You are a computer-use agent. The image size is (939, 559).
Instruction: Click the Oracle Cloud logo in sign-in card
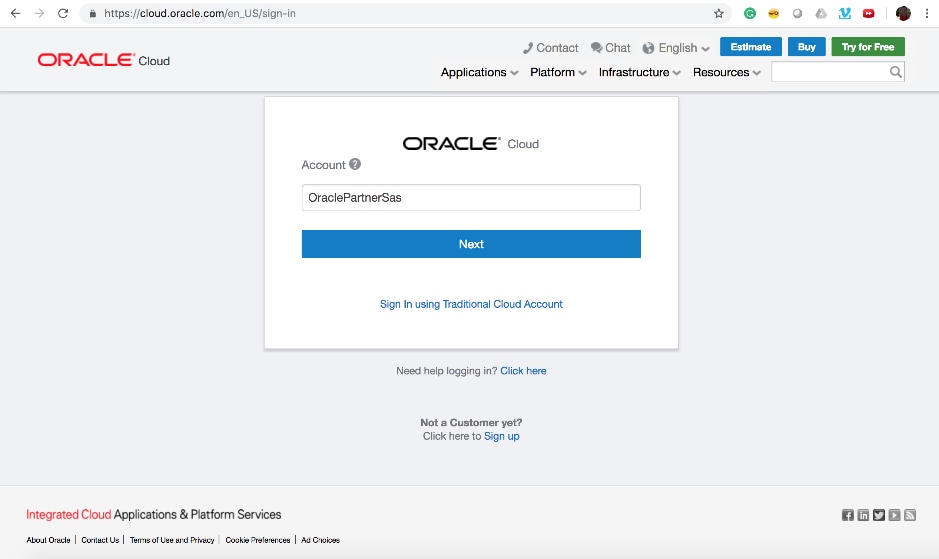[471, 144]
